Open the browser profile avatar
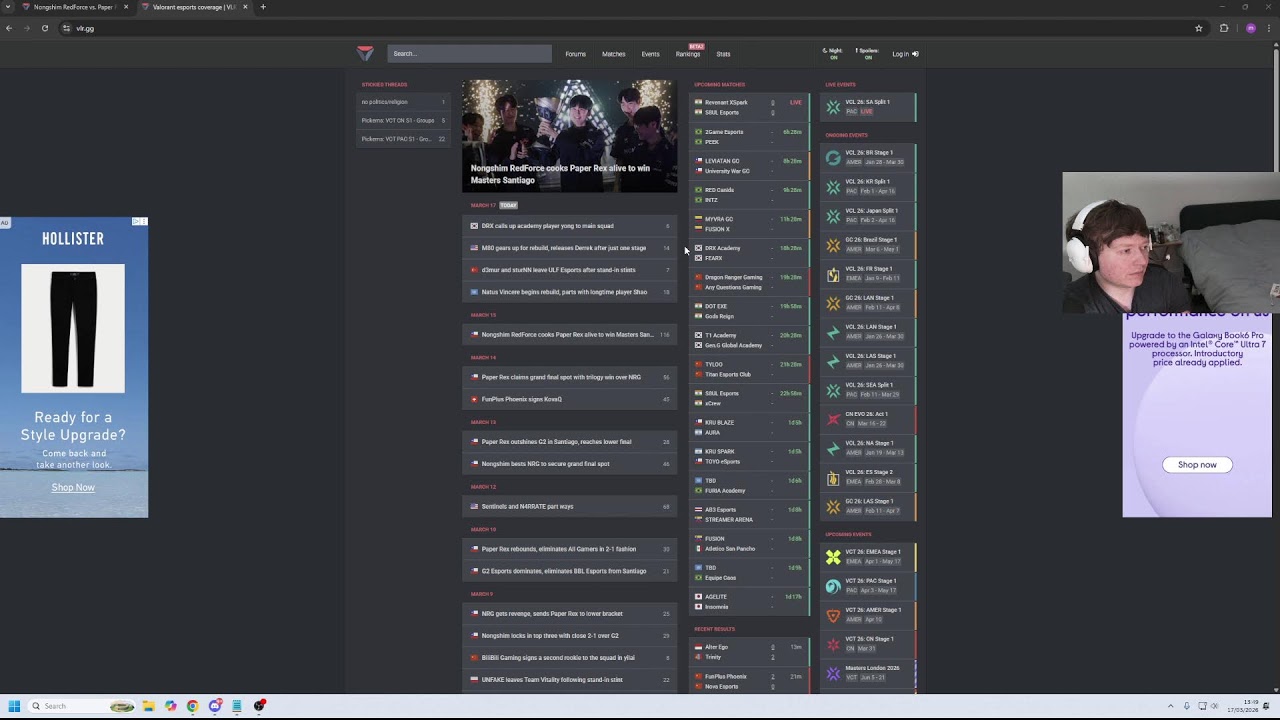Image resolution: width=1280 pixels, height=720 pixels. (x=1250, y=28)
